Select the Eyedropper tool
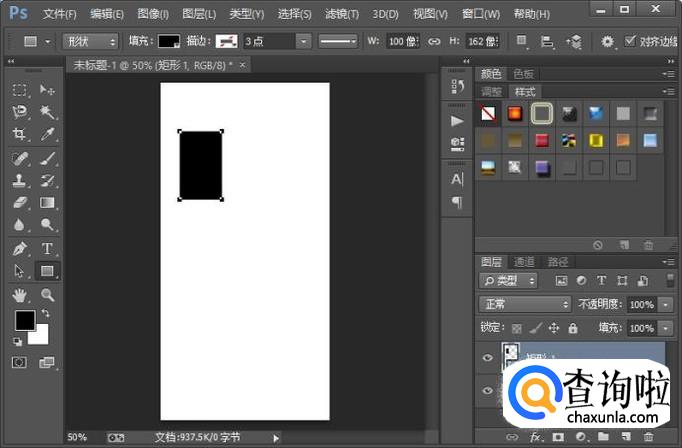The image size is (682, 448). point(47,134)
